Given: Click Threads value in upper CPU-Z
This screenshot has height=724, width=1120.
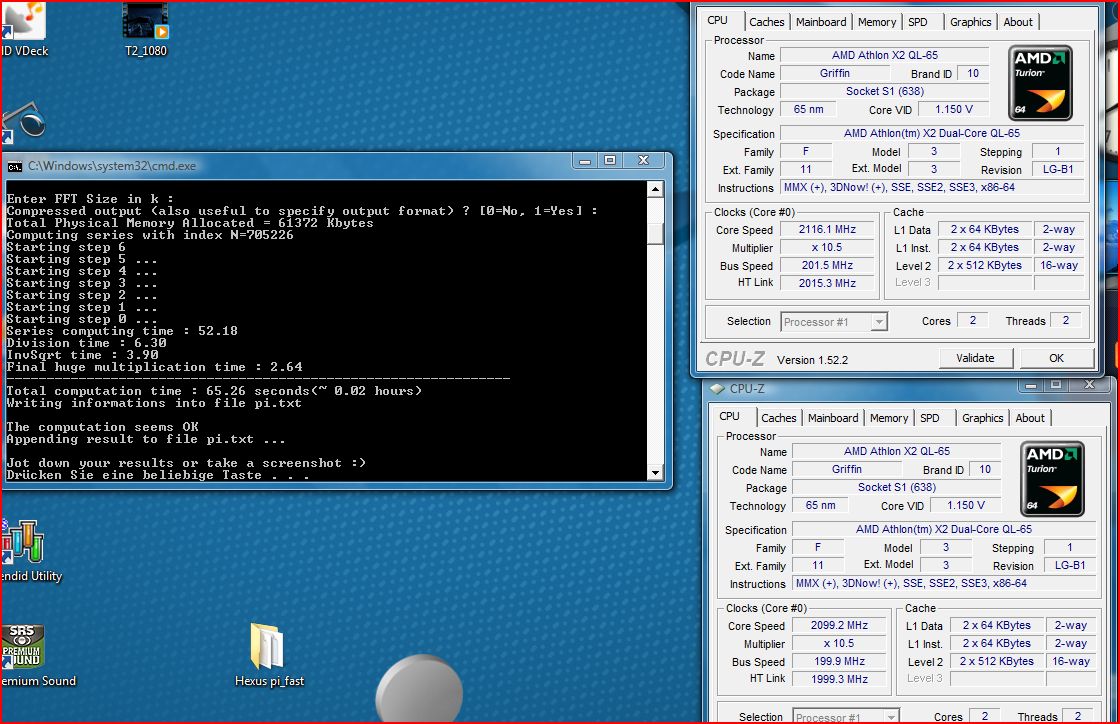Looking at the screenshot, I should (1066, 321).
